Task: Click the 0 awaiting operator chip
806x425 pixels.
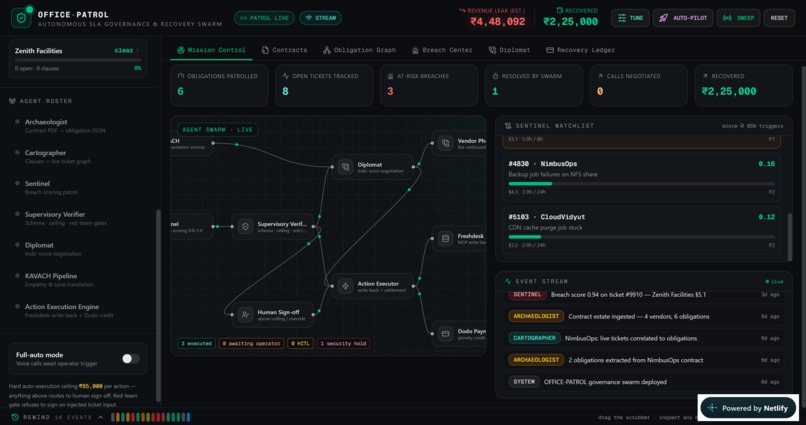Action: point(251,343)
